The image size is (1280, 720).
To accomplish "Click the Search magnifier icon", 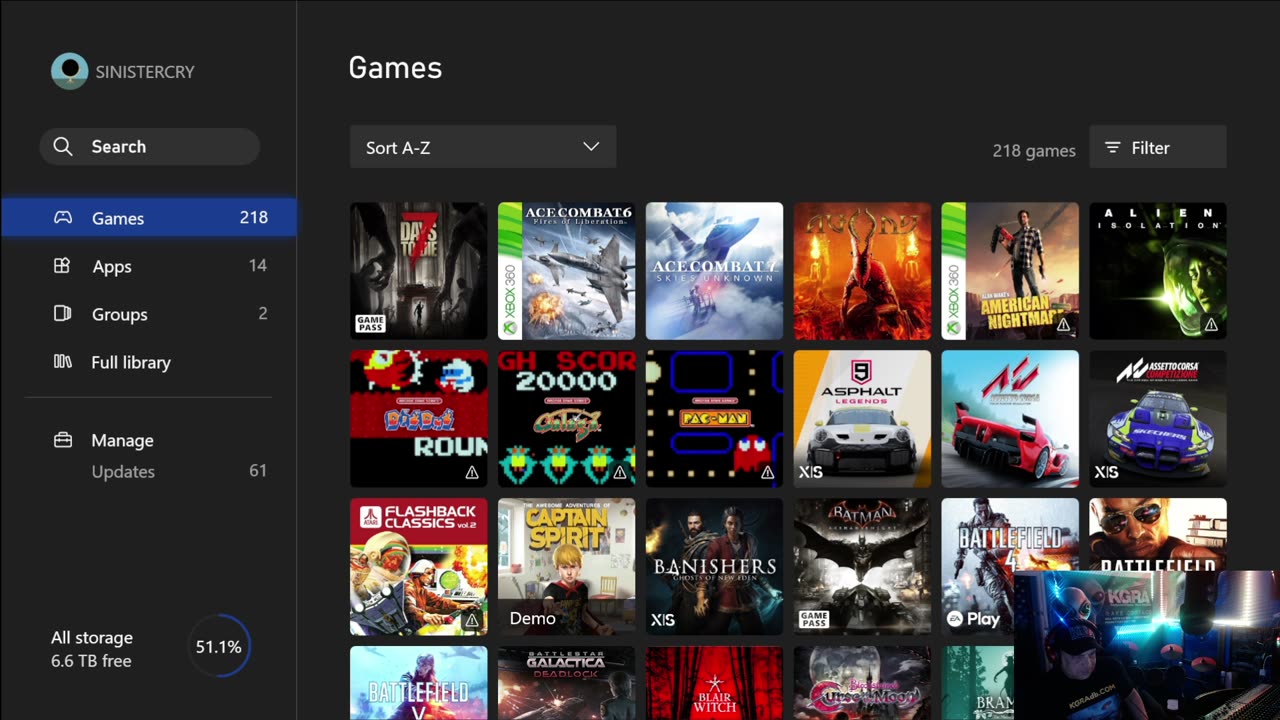I will pyautogui.click(x=63, y=147).
